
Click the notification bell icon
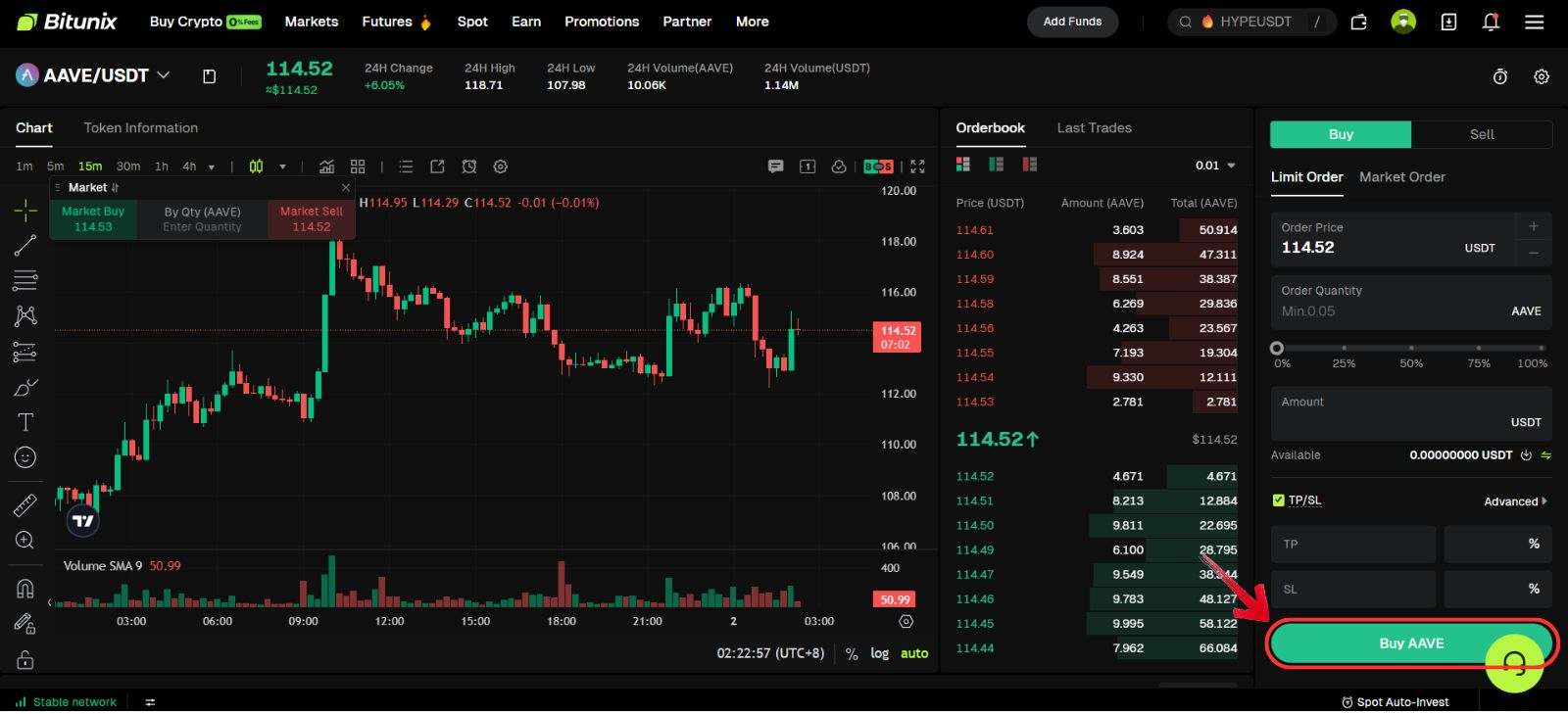(1491, 22)
